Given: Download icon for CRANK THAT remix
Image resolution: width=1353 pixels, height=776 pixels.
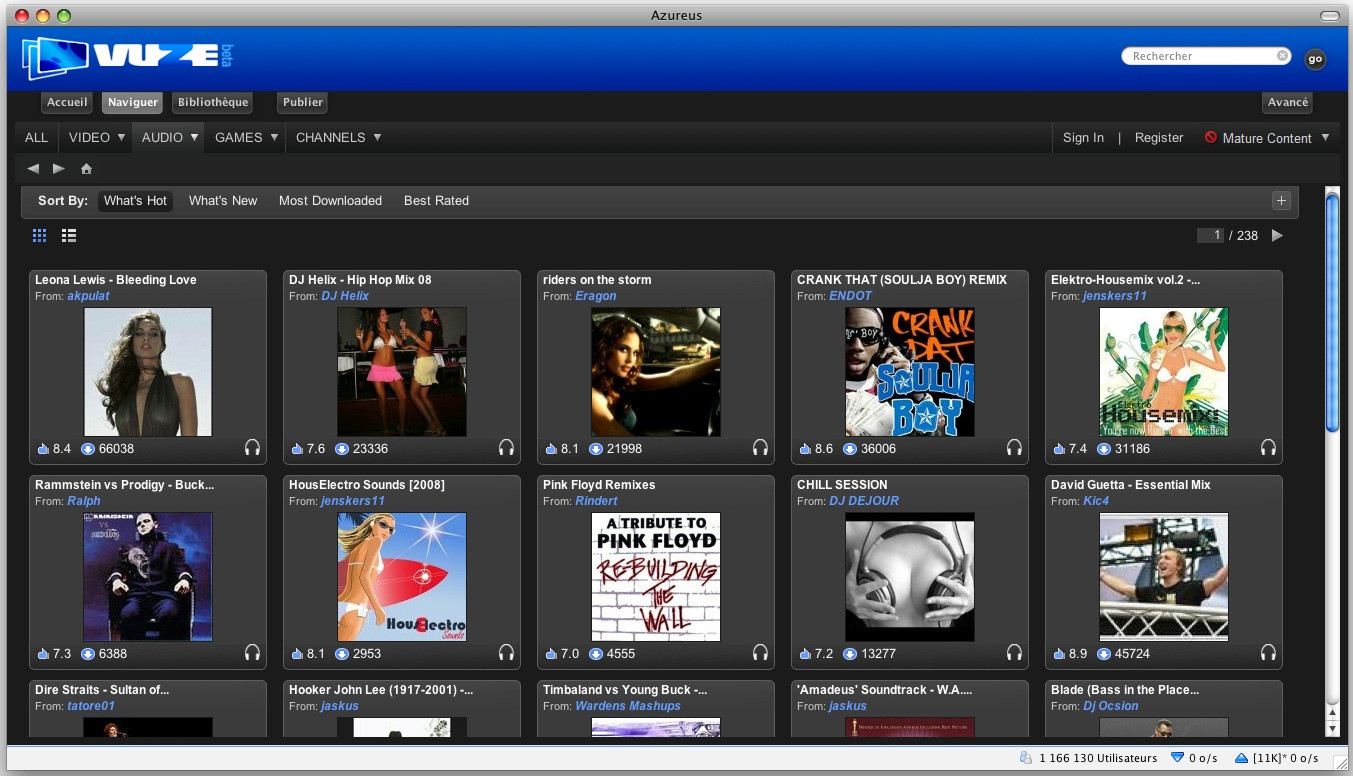Looking at the screenshot, I should (x=850, y=449).
